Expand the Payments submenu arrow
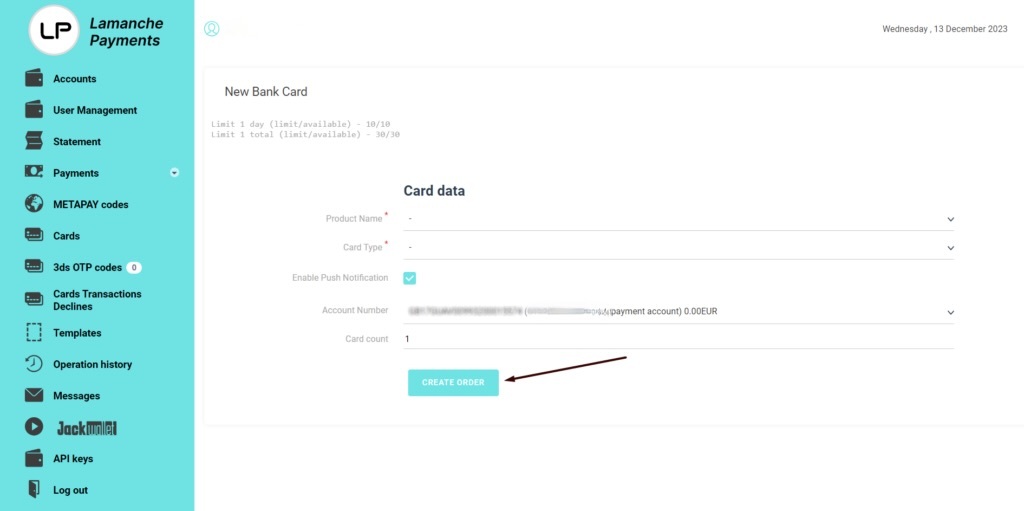 (x=174, y=173)
